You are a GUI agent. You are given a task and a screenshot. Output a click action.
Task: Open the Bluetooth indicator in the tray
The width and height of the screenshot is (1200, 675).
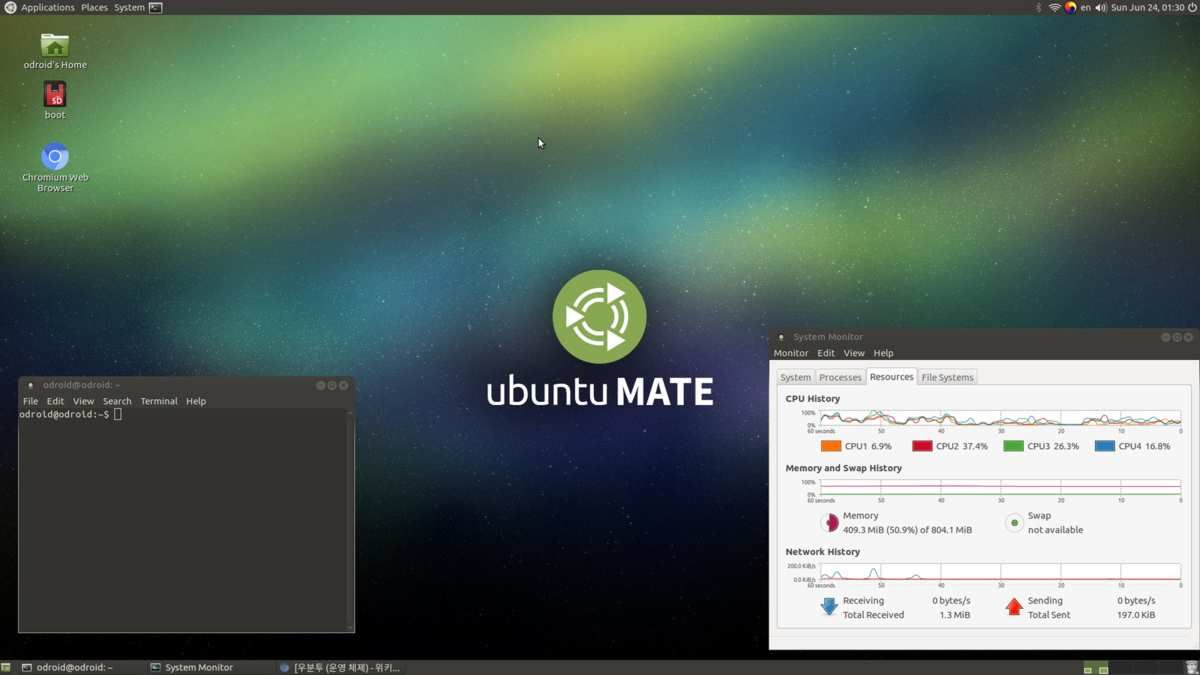coord(1038,7)
